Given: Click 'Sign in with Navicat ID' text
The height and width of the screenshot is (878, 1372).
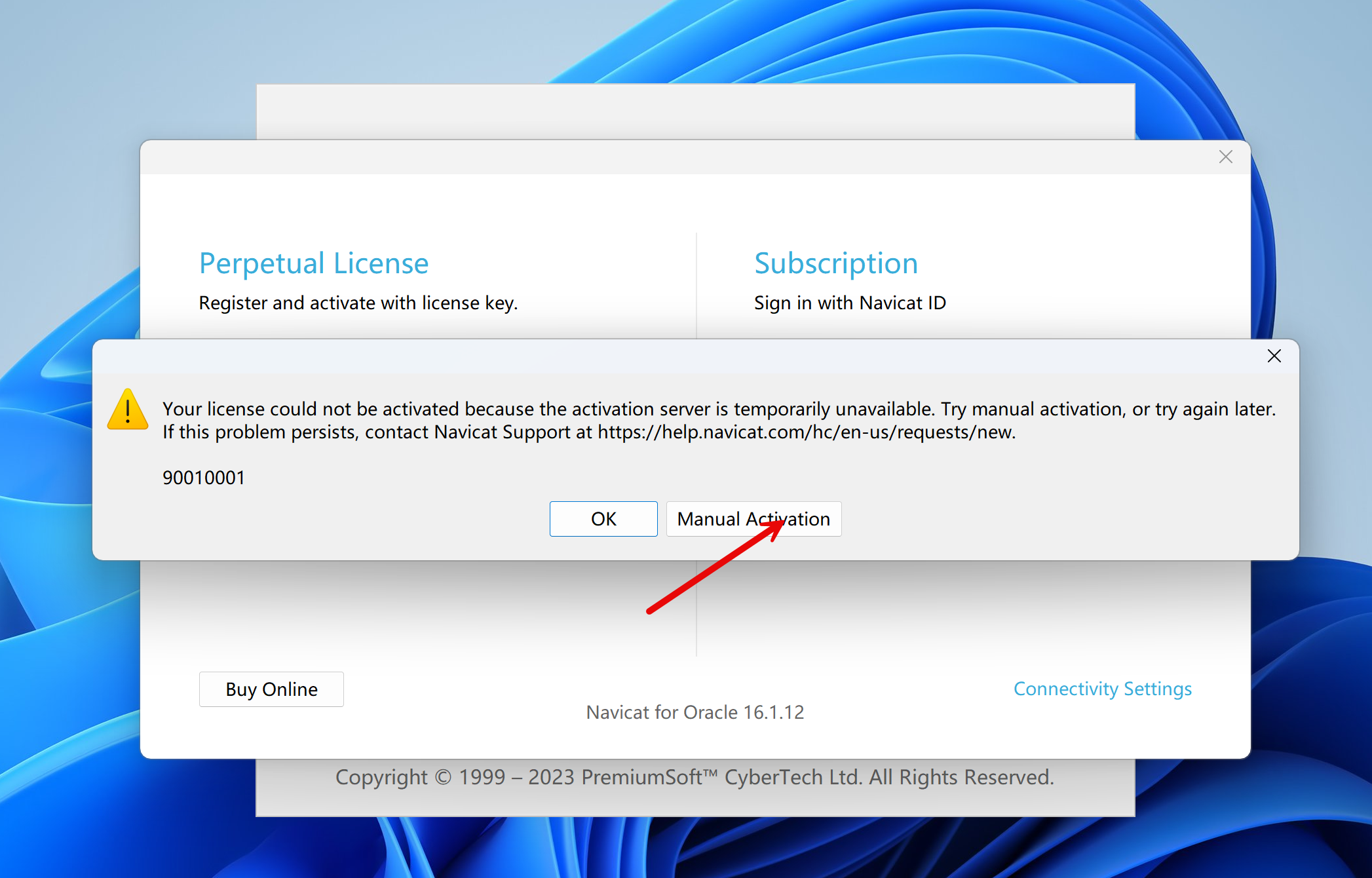Looking at the screenshot, I should pyautogui.click(x=849, y=303).
